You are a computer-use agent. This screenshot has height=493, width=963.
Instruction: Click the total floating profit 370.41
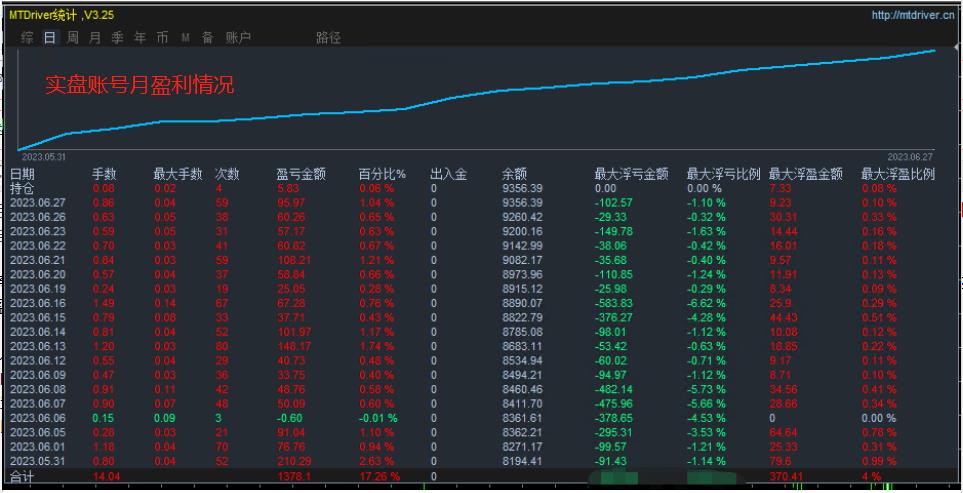click(x=786, y=476)
